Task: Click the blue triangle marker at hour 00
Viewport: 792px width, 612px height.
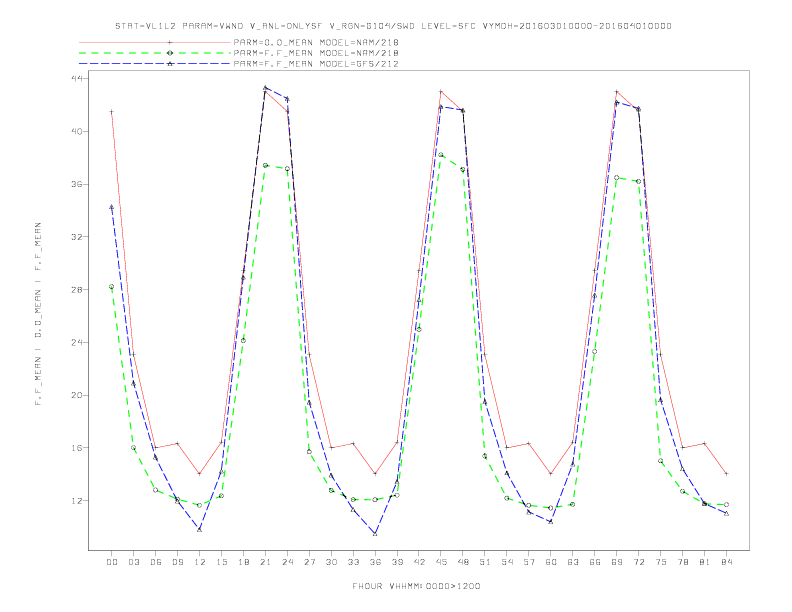Action: pyautogui.click(x=112, y=207)
